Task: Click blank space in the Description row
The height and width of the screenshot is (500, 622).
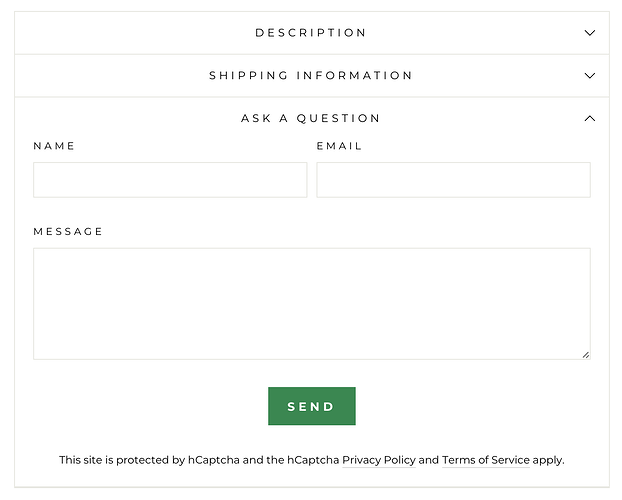Action: click(x=120, y=33)
